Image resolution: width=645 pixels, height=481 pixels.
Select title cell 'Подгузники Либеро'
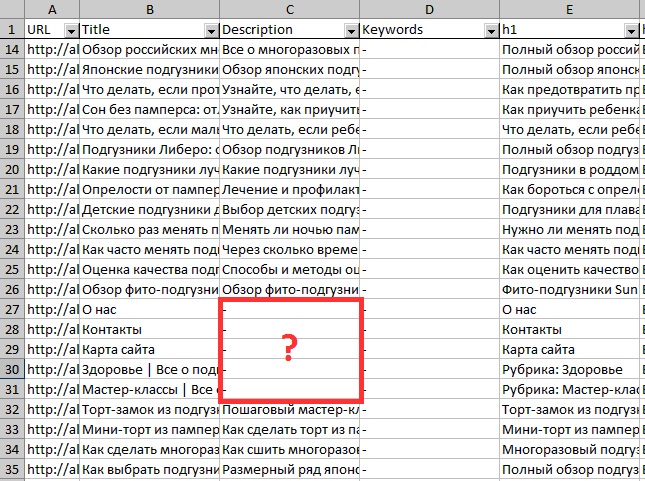pyautogui.click(x=150, y=149)
